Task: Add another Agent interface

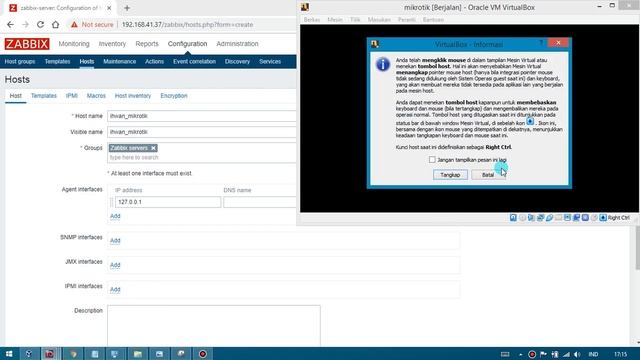Action: [115, 216]
